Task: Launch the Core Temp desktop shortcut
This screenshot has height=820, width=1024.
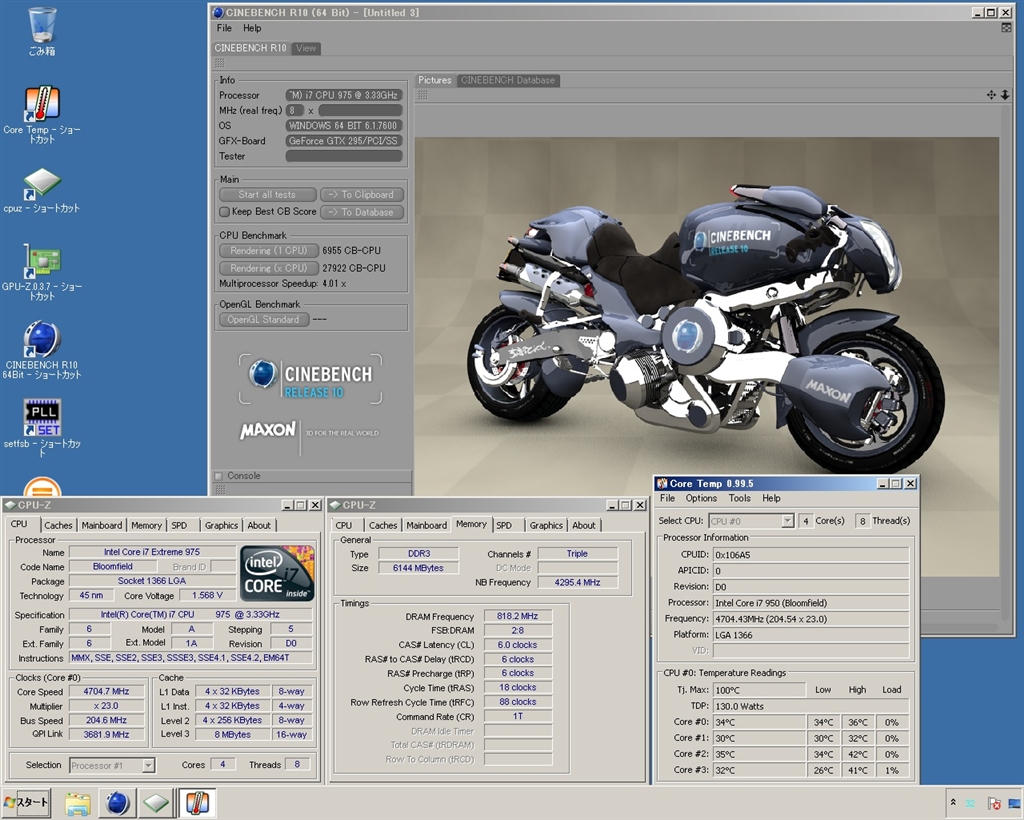Action: click(42, 105)
